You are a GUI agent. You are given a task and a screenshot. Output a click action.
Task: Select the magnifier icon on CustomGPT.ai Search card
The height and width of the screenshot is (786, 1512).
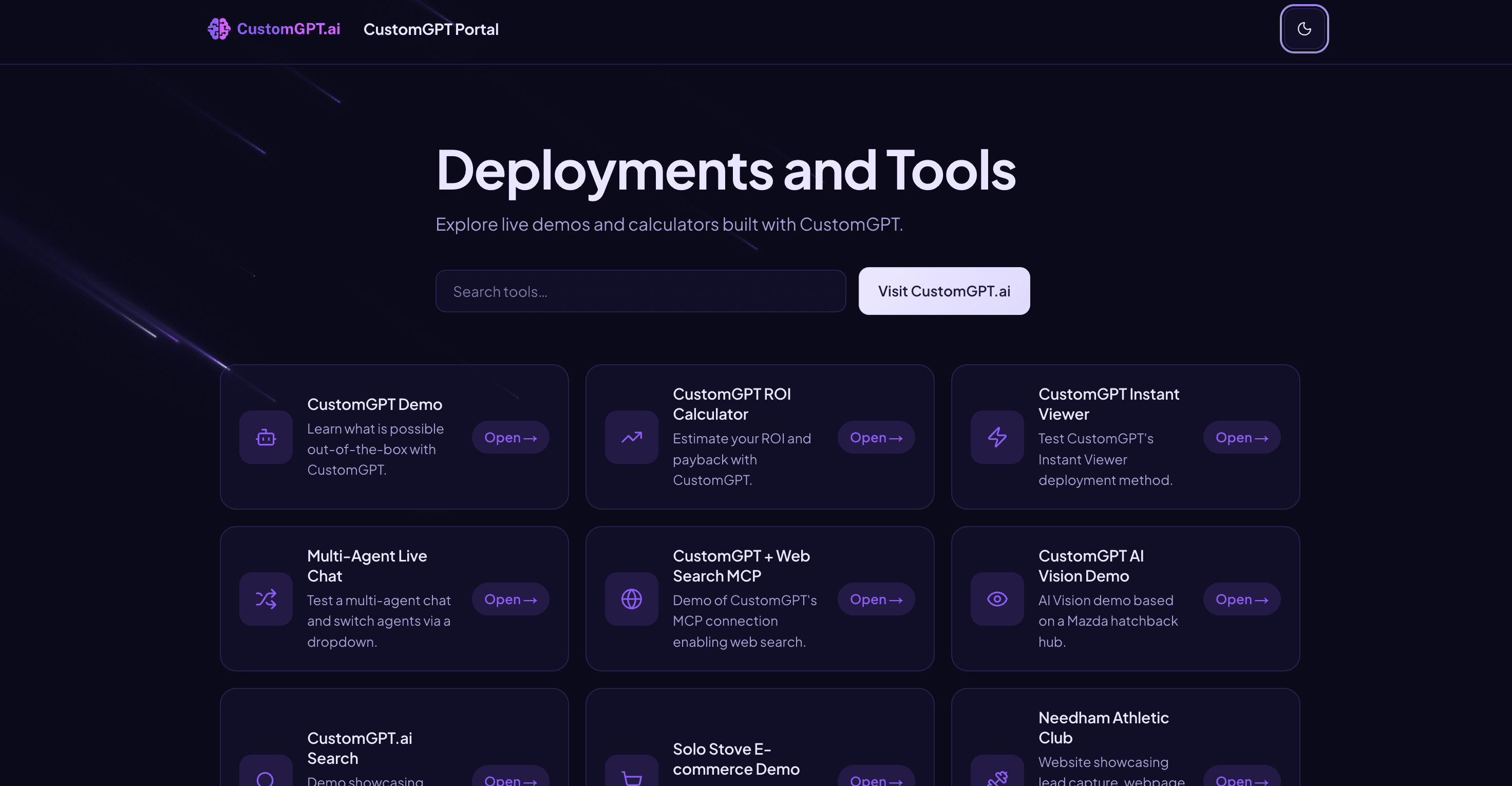pos(266,778)
